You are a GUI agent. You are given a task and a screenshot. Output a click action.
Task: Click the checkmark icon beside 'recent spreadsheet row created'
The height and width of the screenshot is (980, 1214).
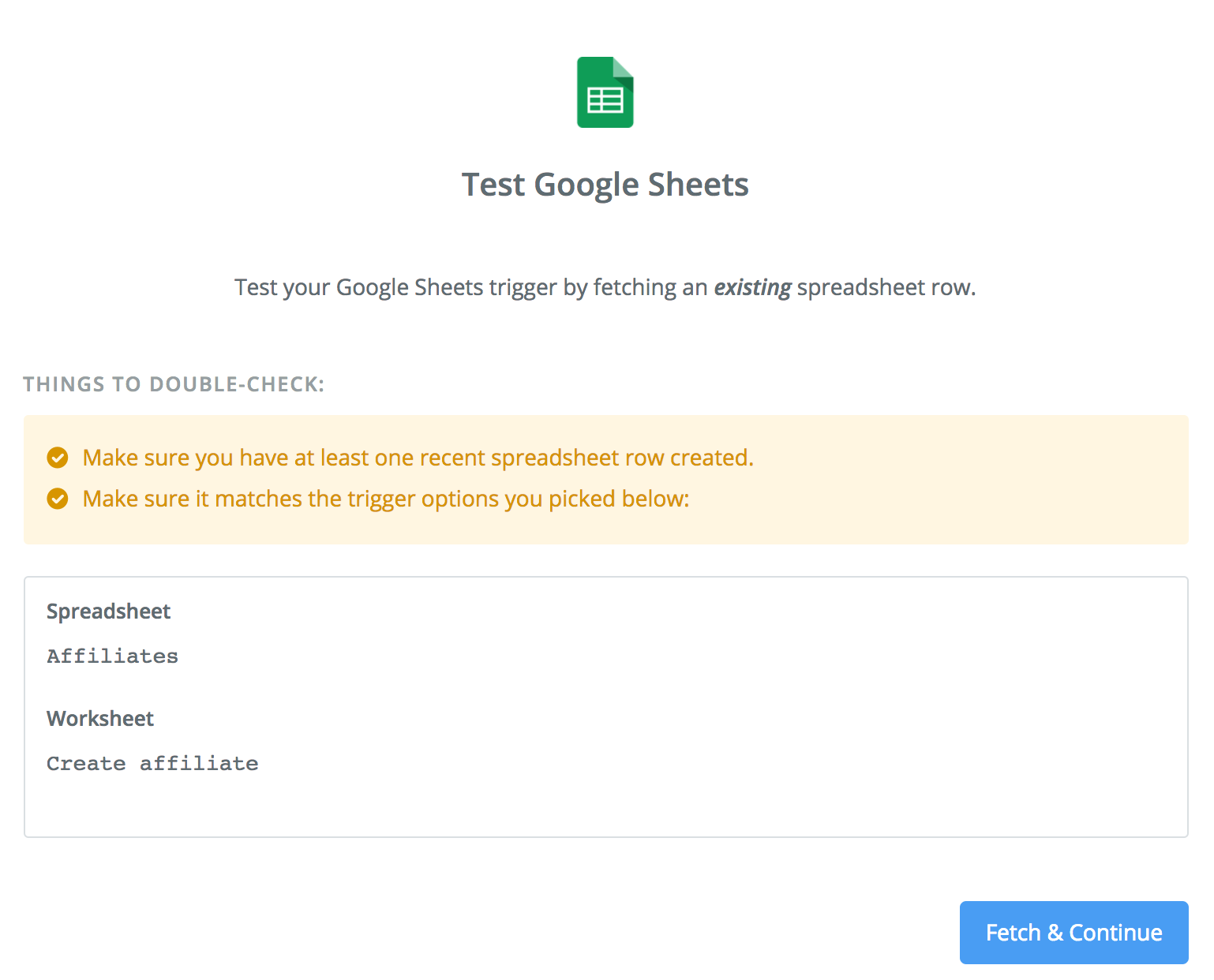(58, 458)
